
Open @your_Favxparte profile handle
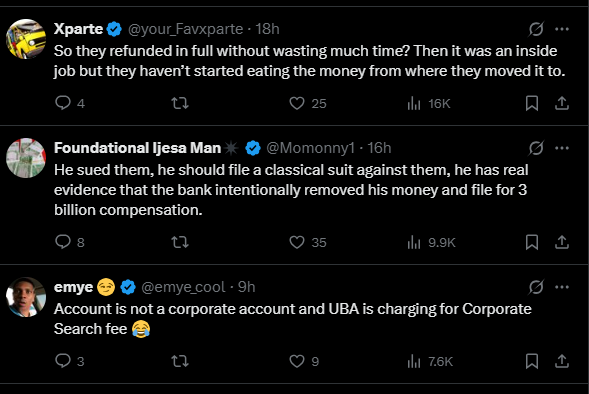click(186, 29)
